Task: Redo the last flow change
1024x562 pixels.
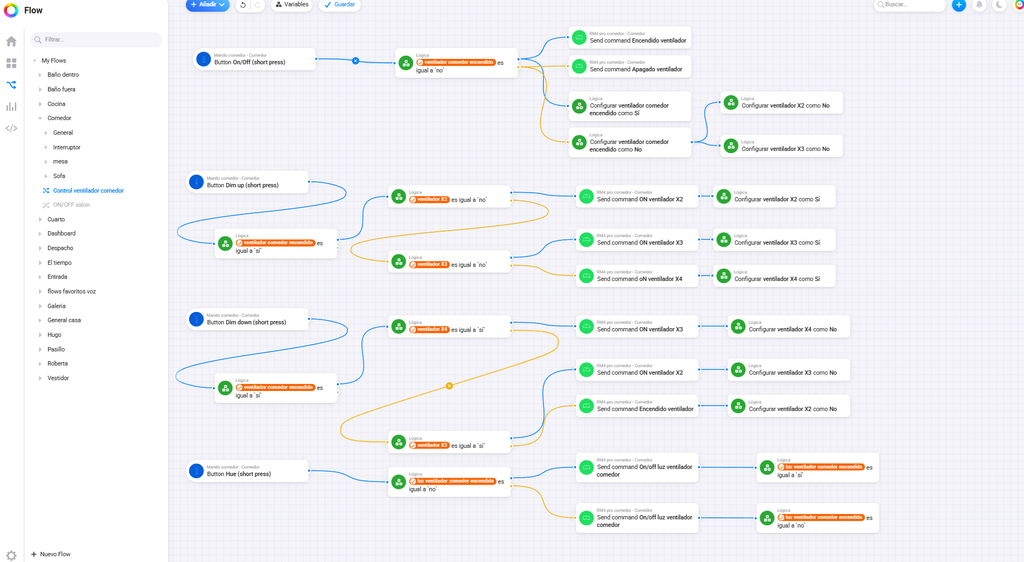Action: pyautogui.click(x=257, y=5)
